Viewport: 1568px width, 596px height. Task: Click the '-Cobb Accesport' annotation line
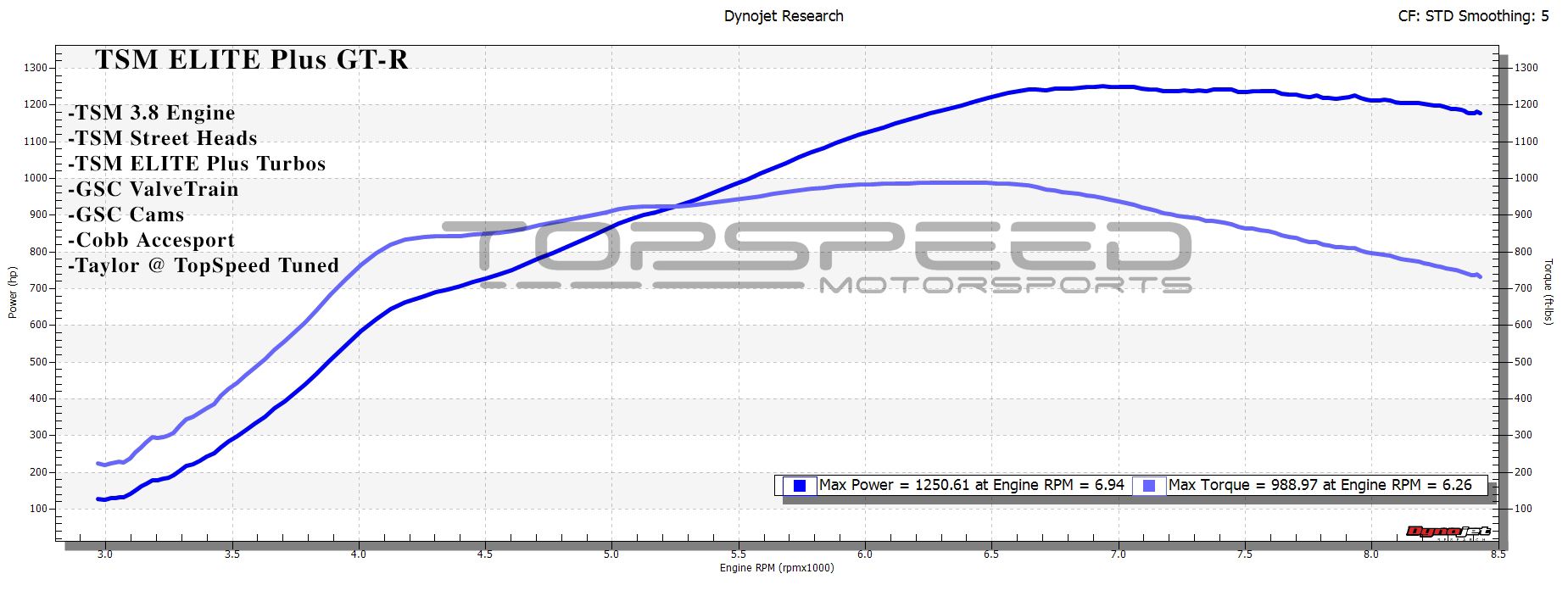point(152,240)
